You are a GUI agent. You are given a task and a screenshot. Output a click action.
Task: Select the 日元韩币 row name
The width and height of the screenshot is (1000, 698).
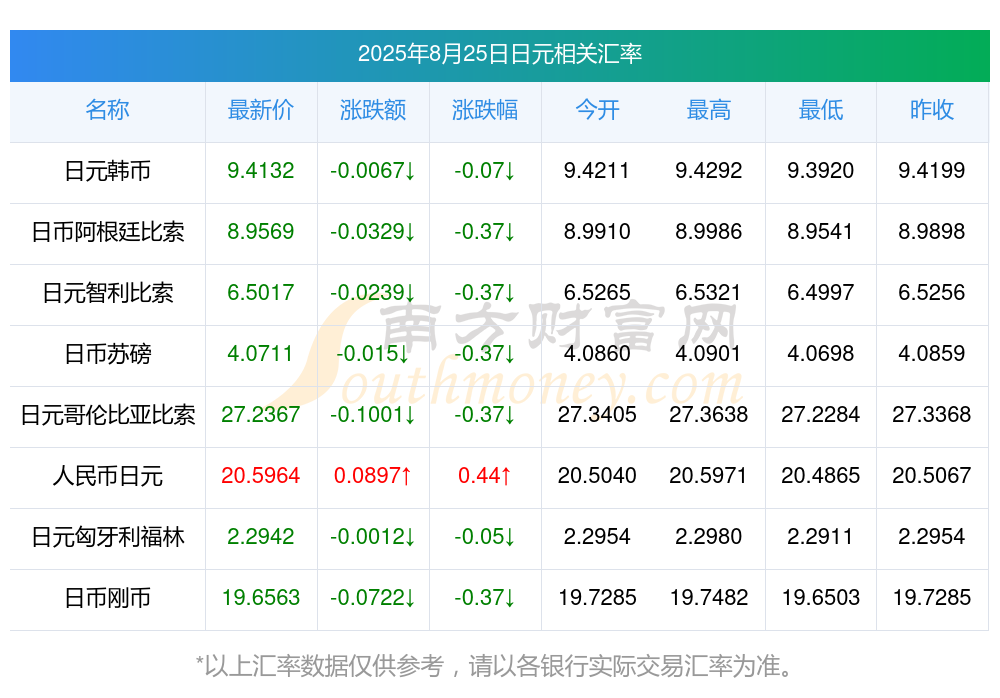tap(107, 171)
